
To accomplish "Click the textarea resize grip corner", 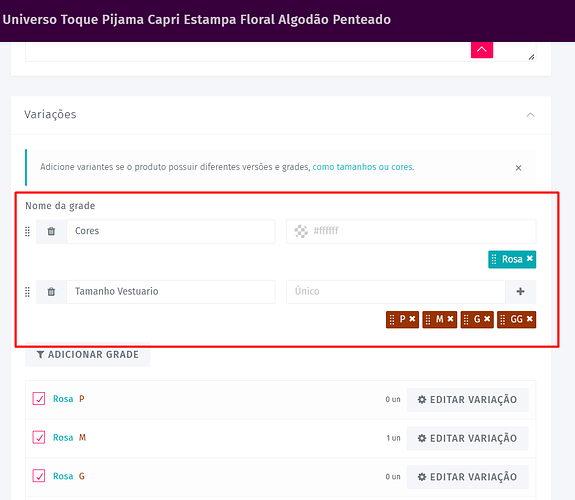I will click(531, 57).
